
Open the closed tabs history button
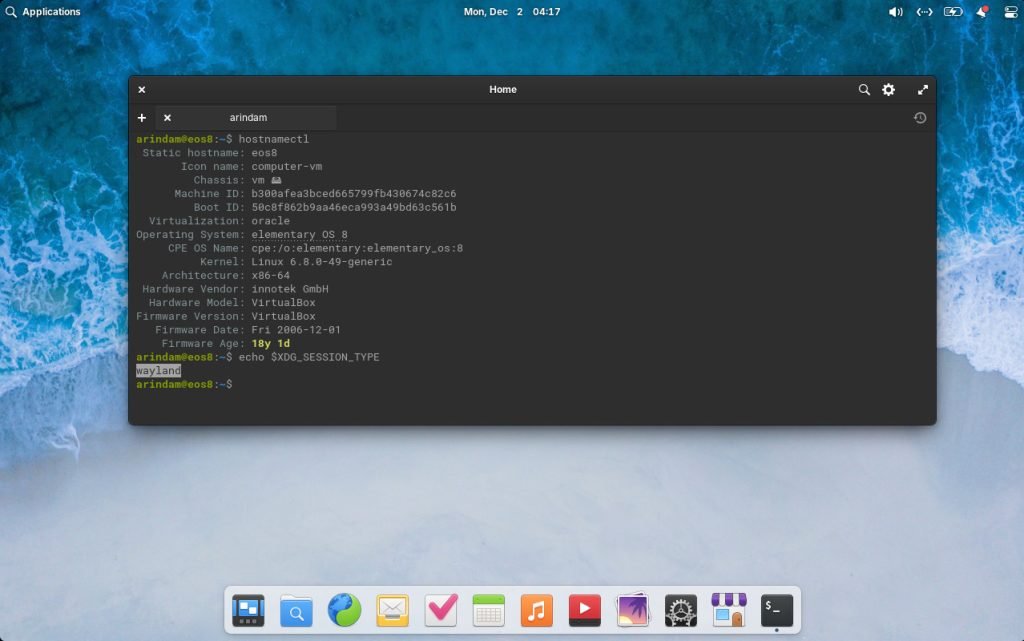point(919,118)
